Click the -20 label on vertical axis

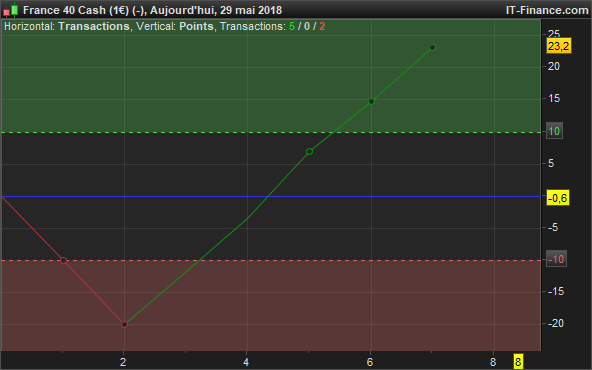click(555, 323)
